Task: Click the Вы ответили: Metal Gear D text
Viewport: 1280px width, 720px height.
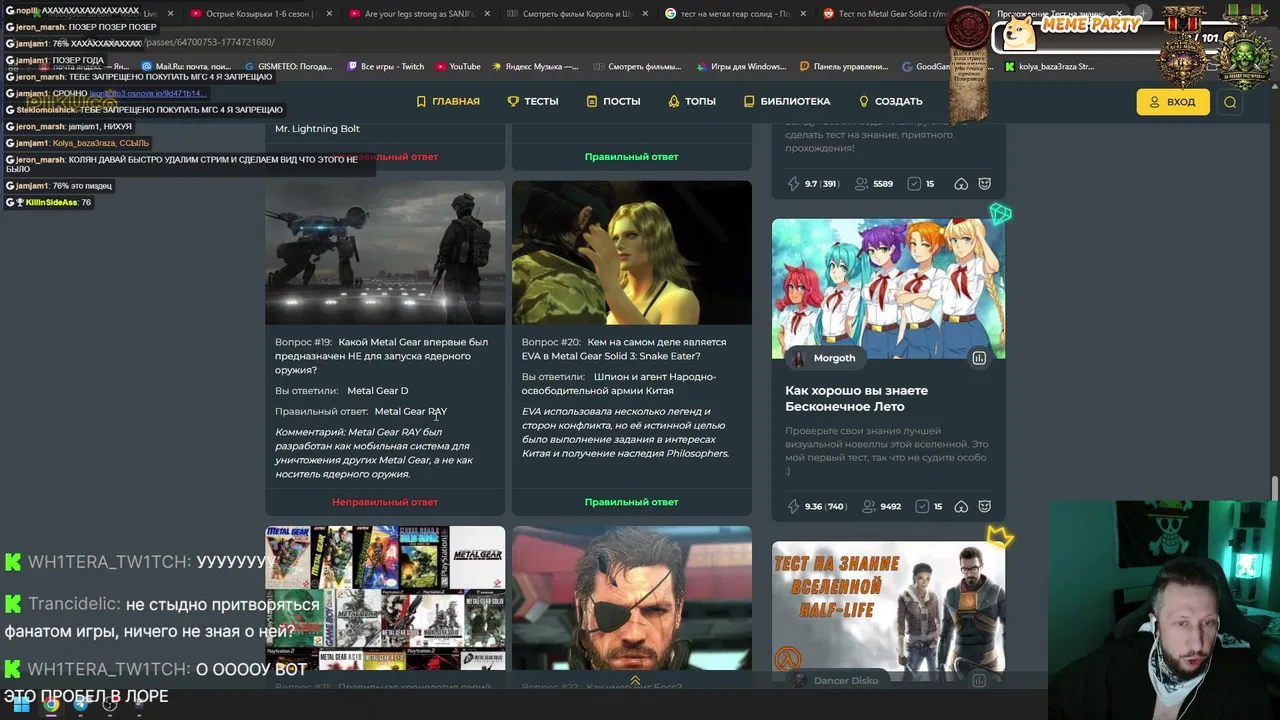Action: tap(341, 391)
